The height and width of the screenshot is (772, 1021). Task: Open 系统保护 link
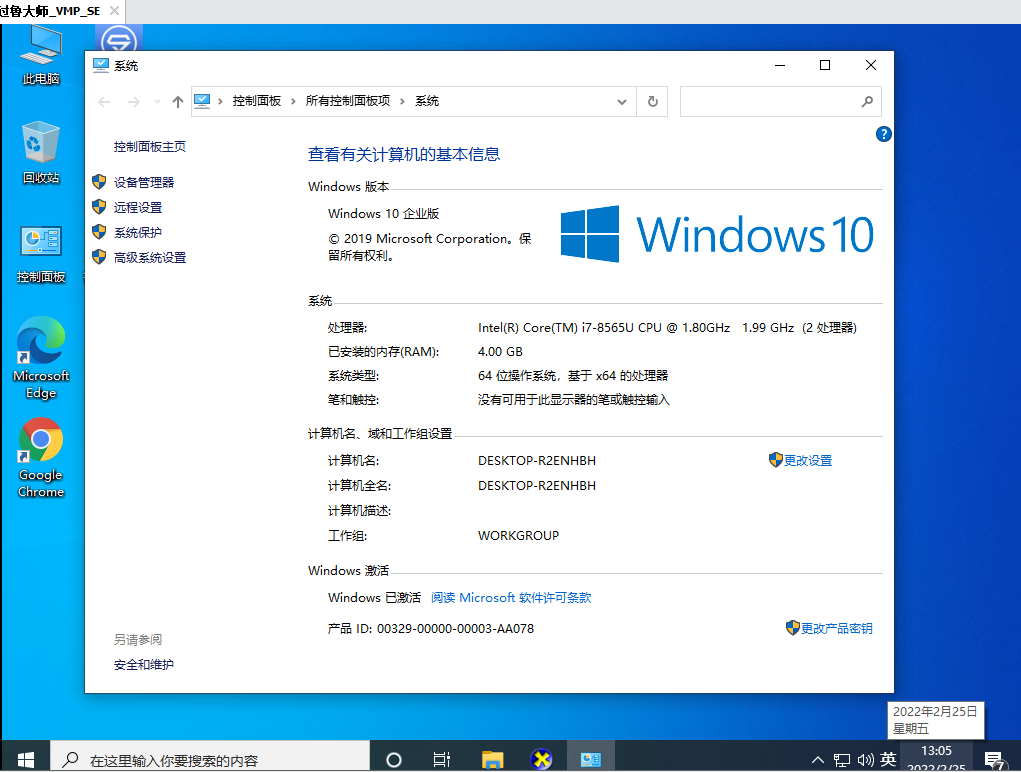coord(138,232)
